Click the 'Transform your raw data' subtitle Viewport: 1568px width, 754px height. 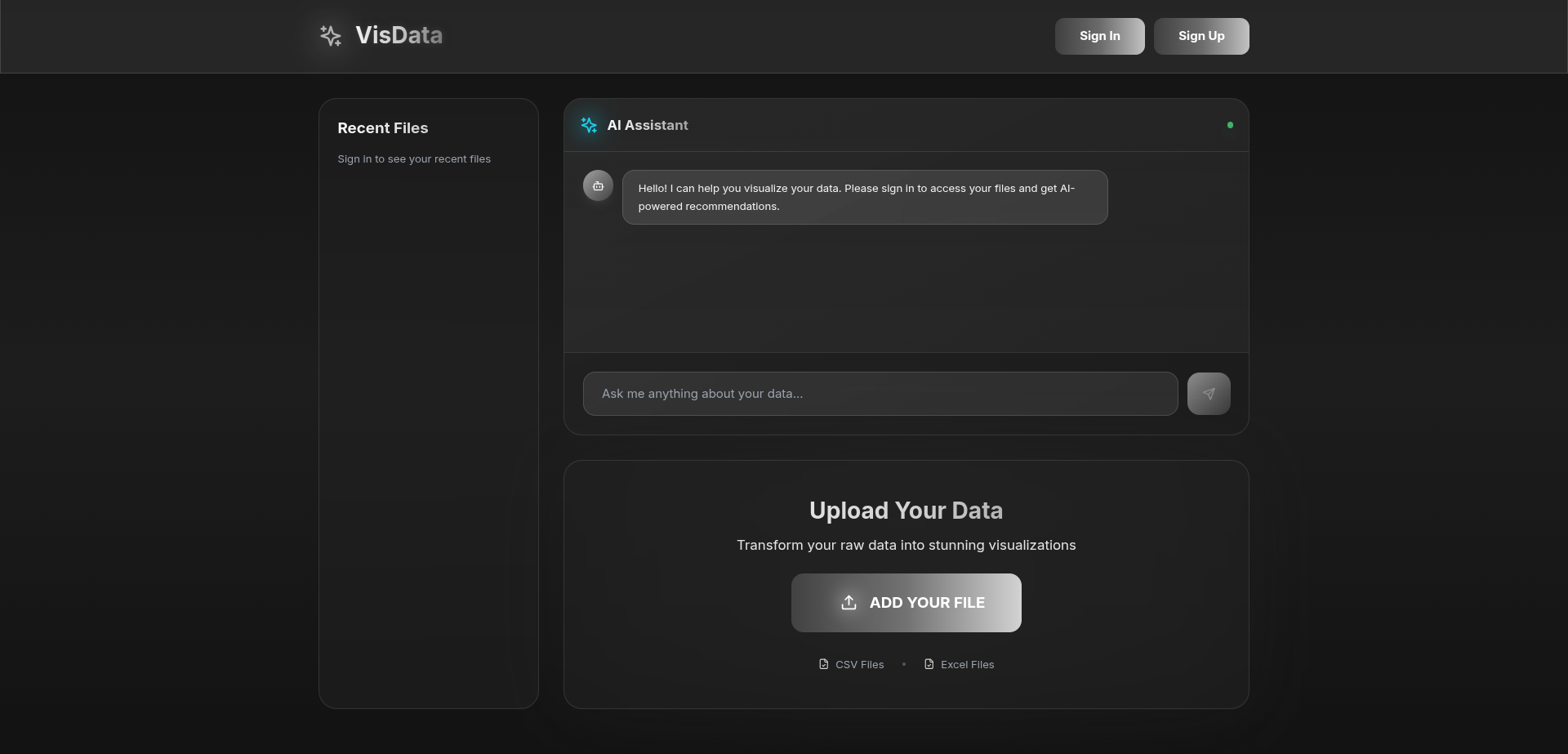click(906, 545)
